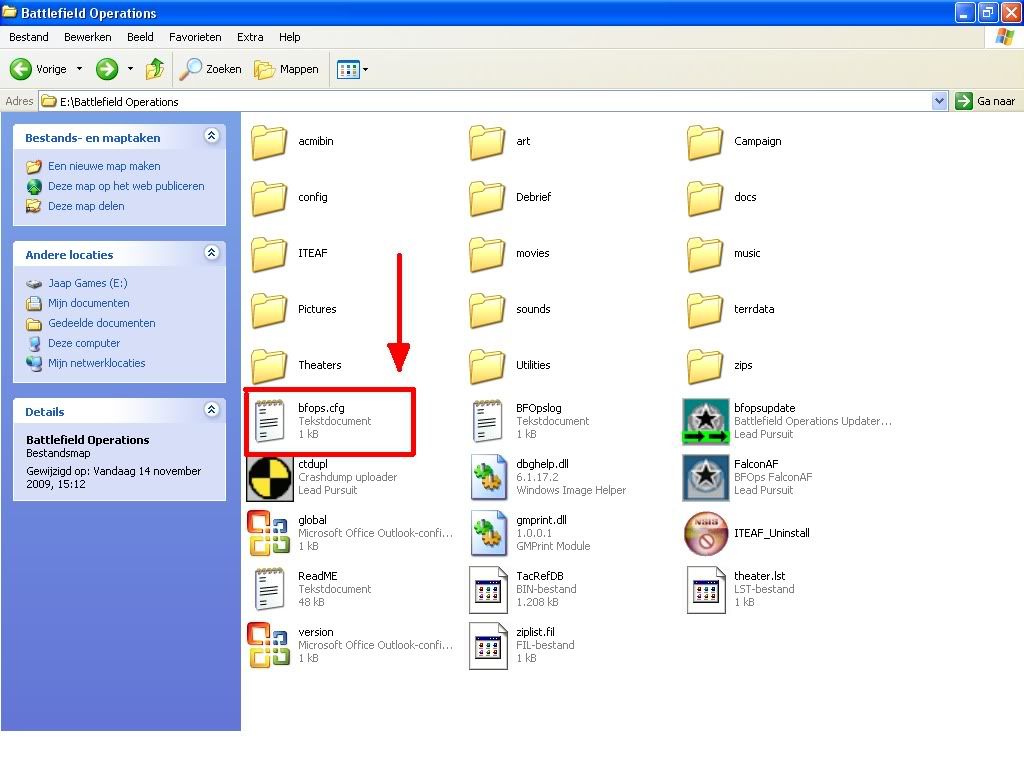Image resolution: width=1024 pixels, height=768 pixels.
Task: Open Gedeelde documenten location
Action: (x=101, y=323)
